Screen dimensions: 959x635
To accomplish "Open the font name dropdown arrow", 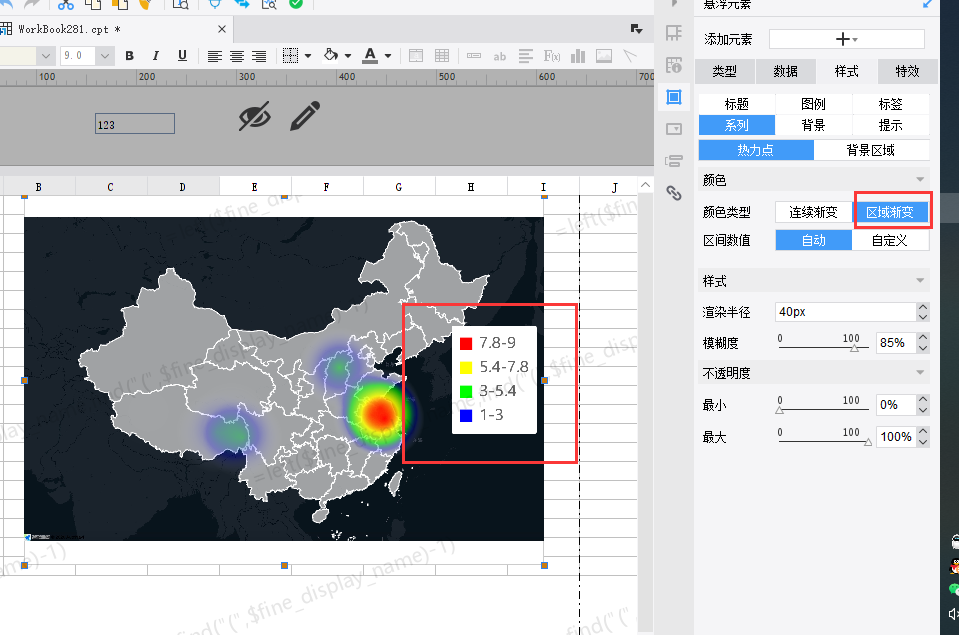I will (45, 56).
